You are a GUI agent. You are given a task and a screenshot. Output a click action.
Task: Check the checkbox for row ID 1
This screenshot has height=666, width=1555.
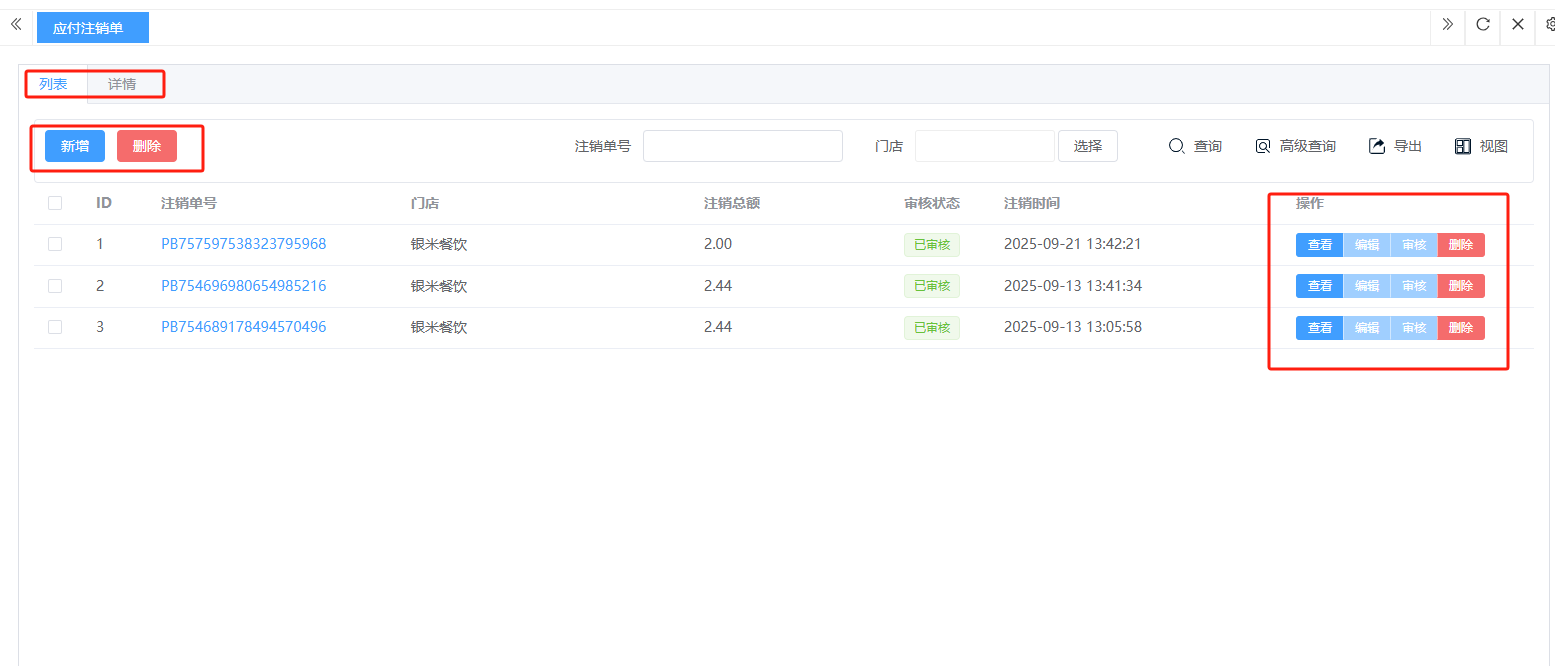[x=55, y=244]
